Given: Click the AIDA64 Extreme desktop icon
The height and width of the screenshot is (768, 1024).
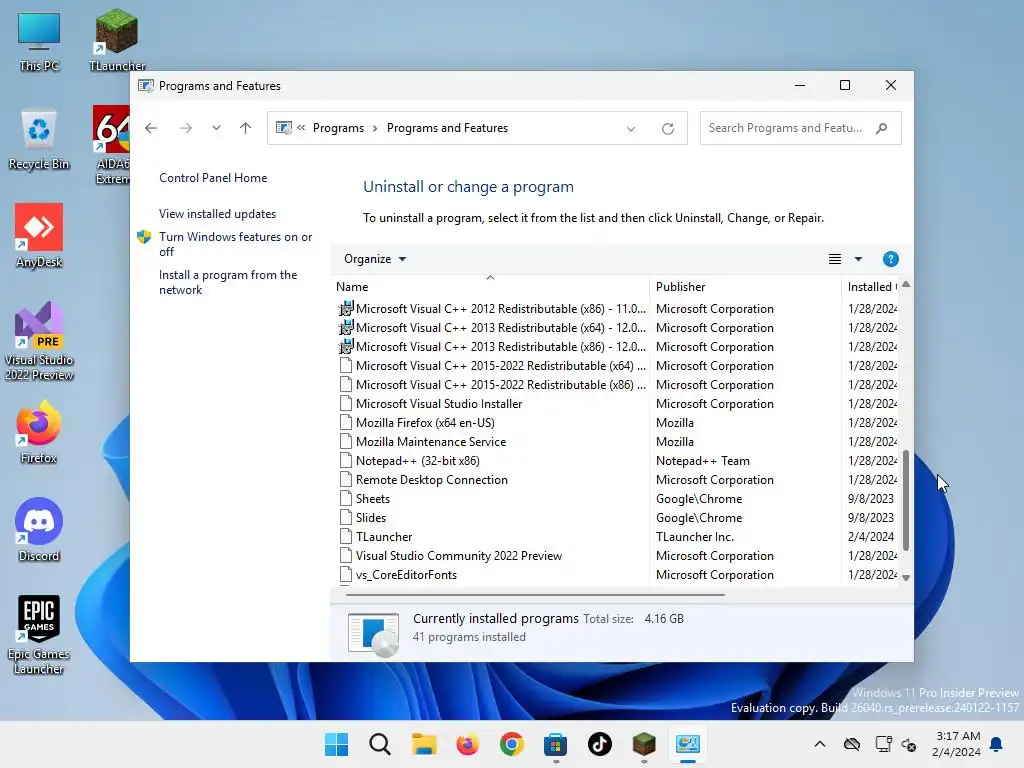Looking at the screenshot, I should 112,145.
